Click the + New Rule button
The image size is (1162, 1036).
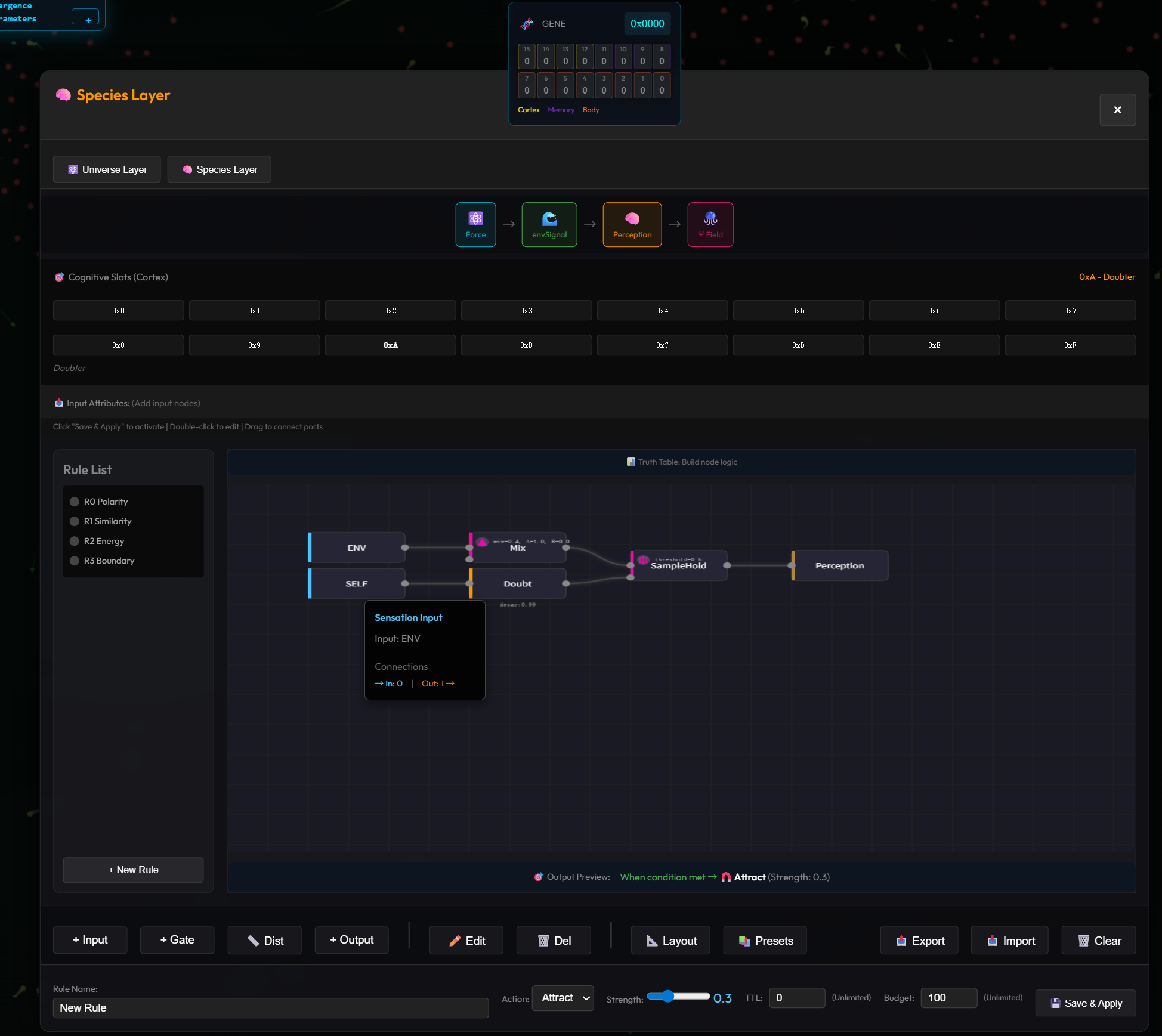[134, 870]
